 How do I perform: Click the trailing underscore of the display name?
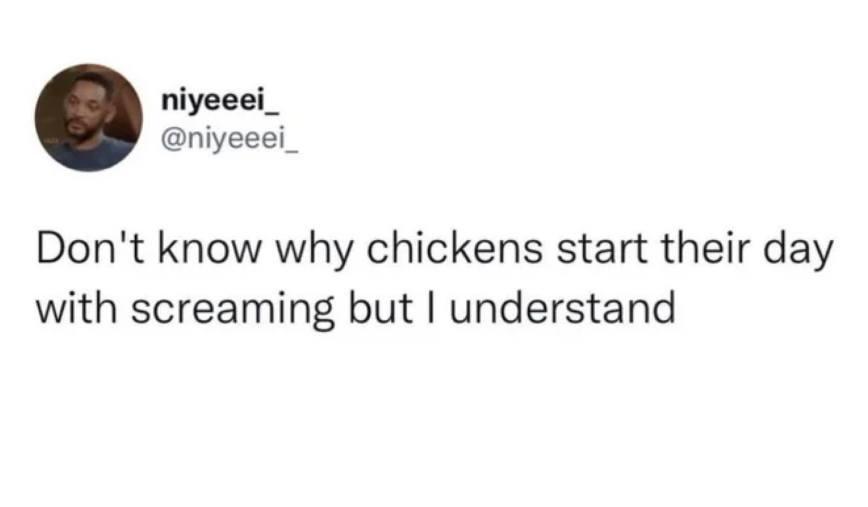[273, 114]
